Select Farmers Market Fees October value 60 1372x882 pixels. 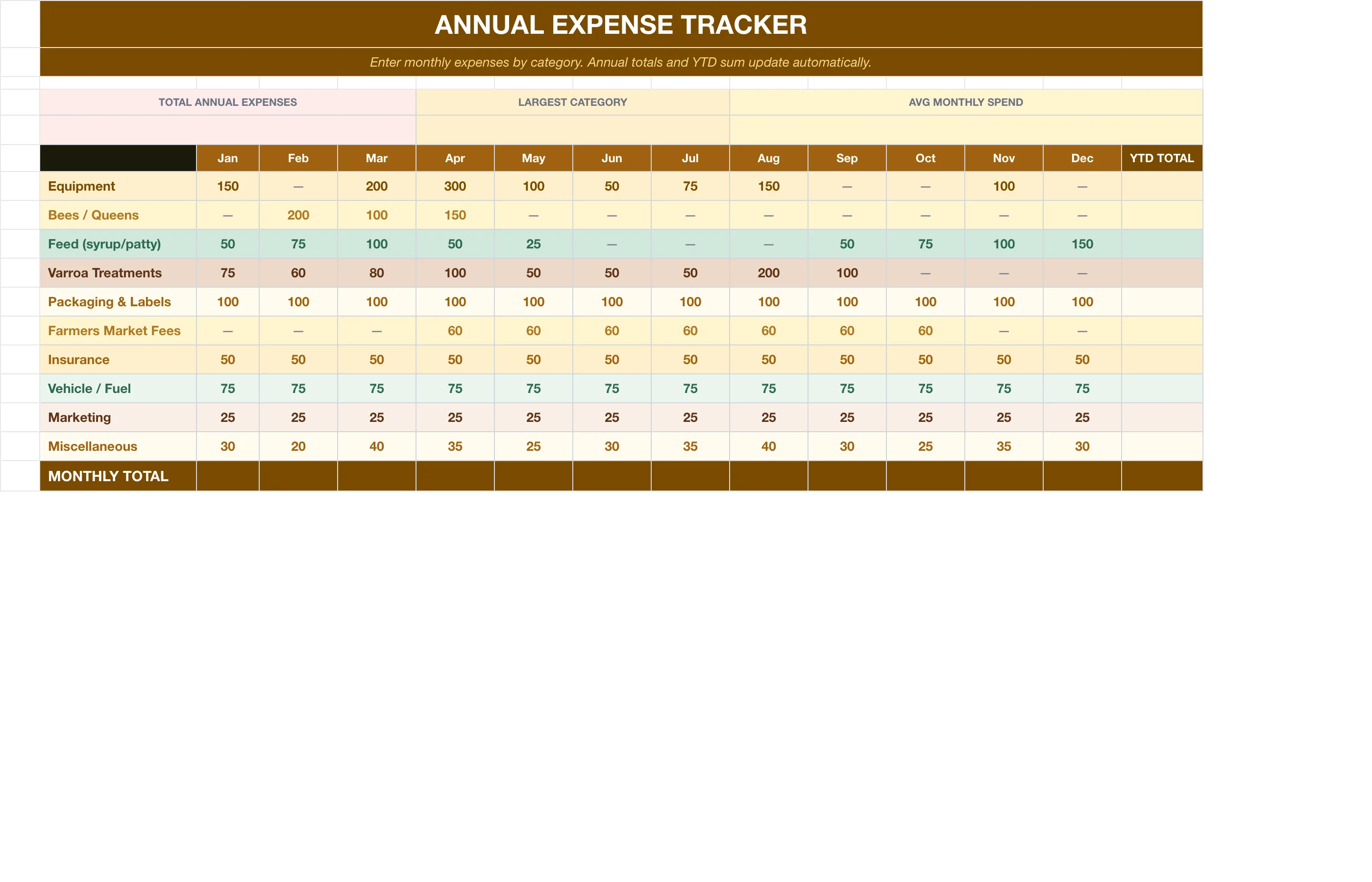[x=925, y=330]
